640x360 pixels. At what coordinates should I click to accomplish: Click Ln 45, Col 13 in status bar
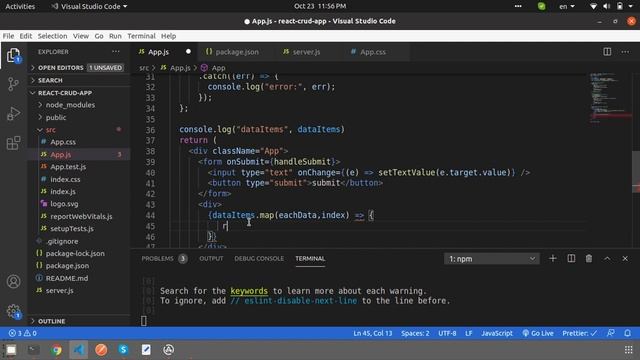coord(373,333)
